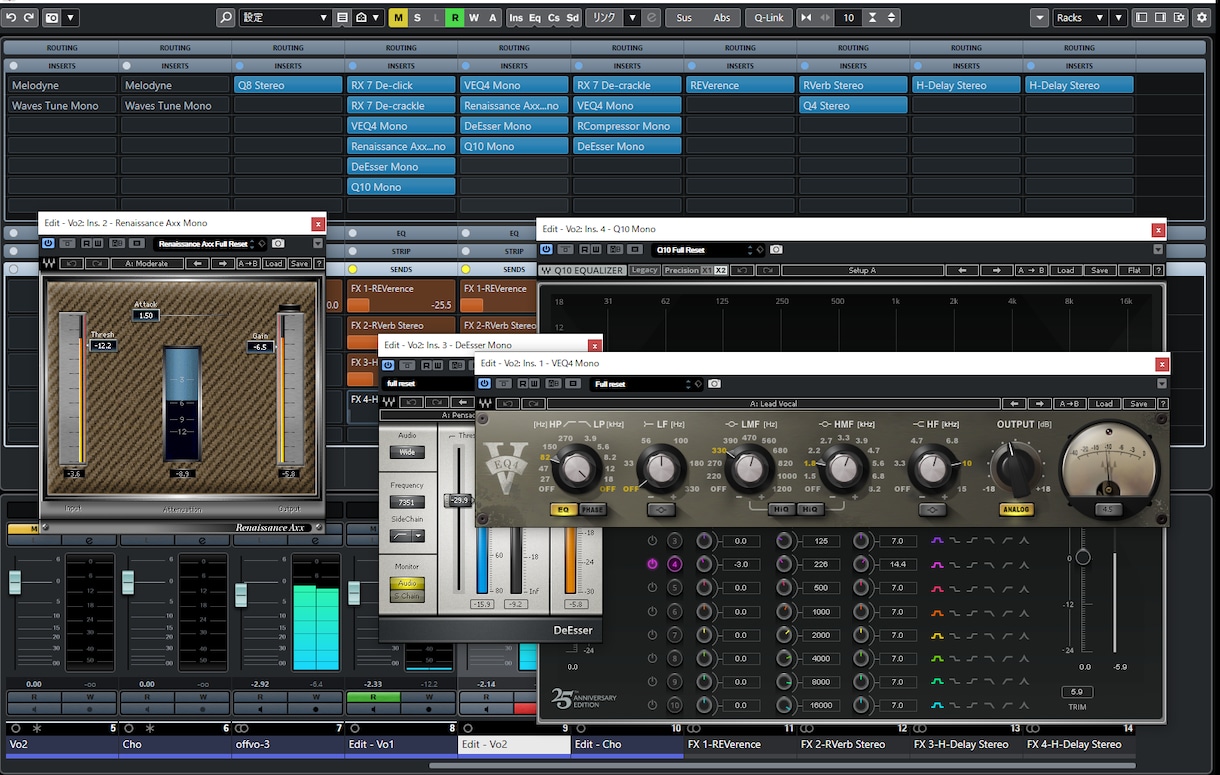Click the Waves logo in VEQ4 toolbar
The height and width of the screenshot is (775, 1220).
point(486,404)
